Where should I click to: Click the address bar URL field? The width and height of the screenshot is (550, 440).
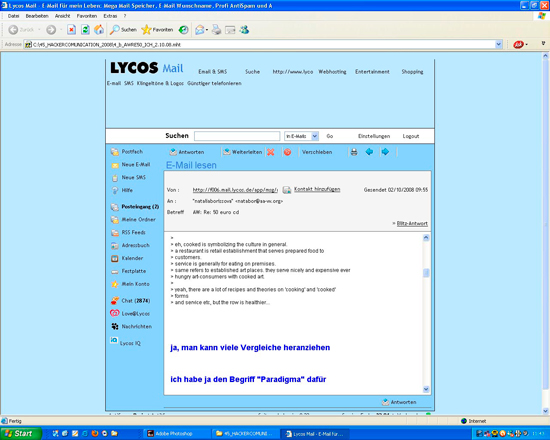click(260, 45)
